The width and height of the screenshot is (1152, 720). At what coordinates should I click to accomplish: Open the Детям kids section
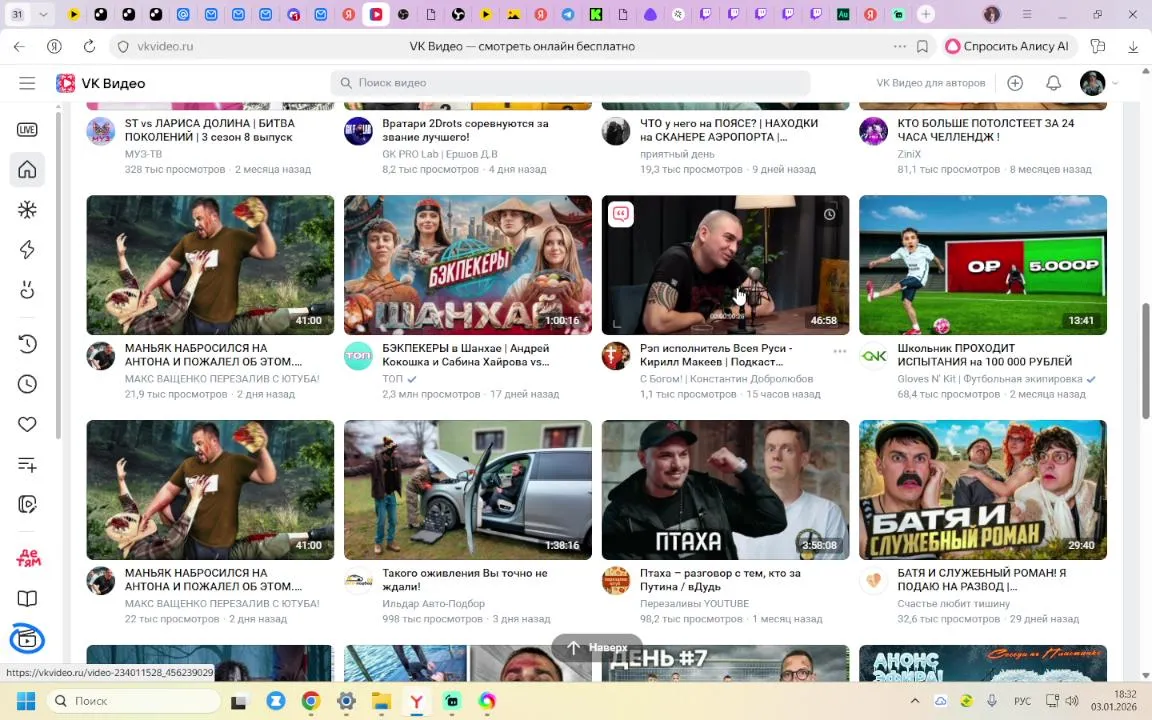tap(29, 558)
